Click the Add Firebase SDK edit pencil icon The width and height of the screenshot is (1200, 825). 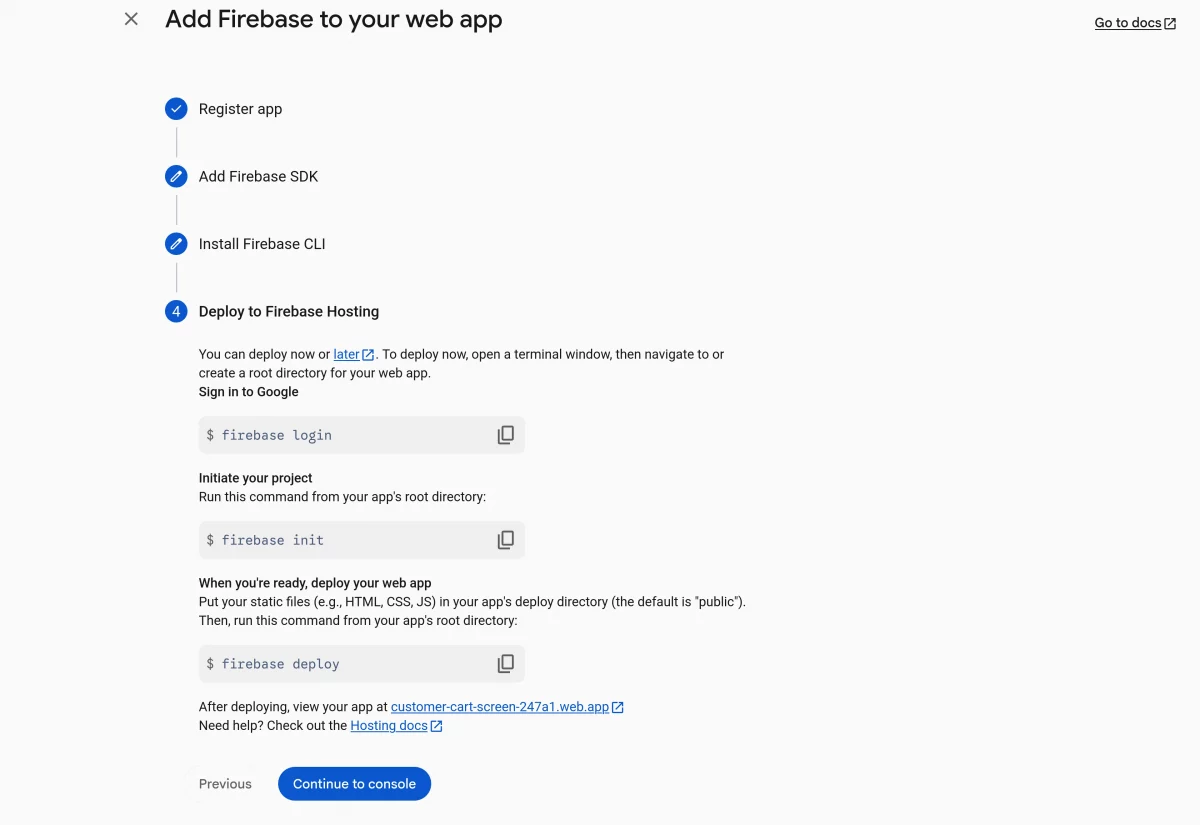176,177
